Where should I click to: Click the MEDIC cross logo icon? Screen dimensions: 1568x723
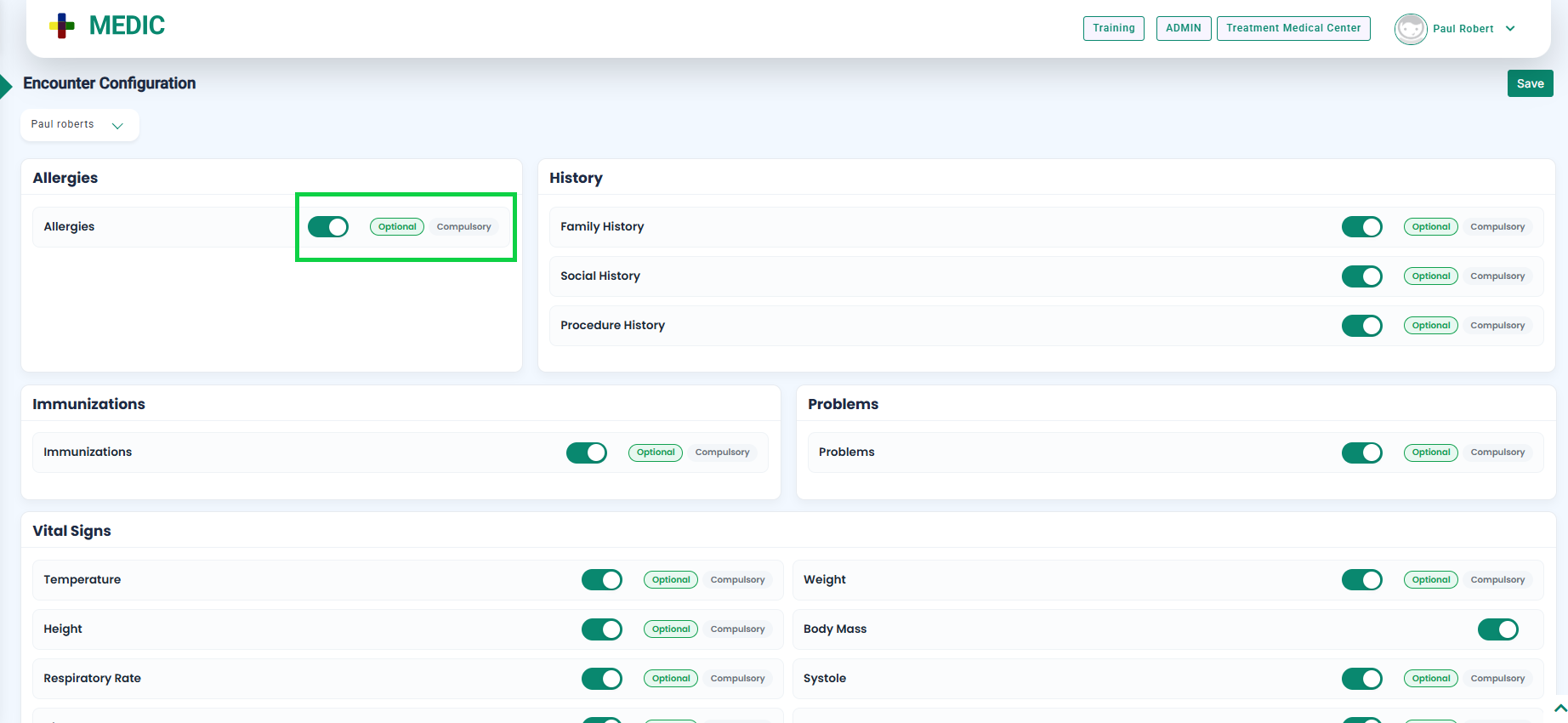(62, 26)
